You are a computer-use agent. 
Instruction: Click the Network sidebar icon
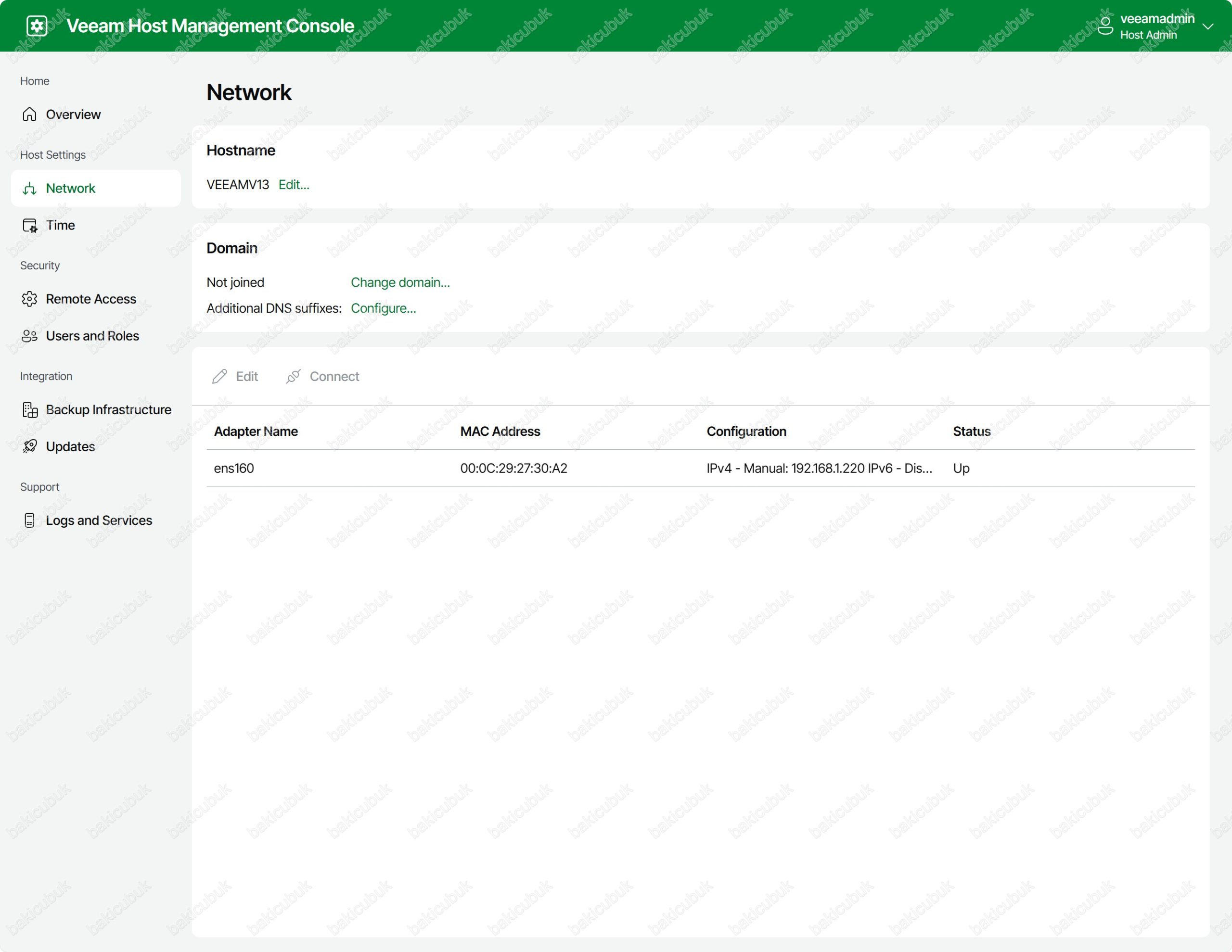click(29, 189)
